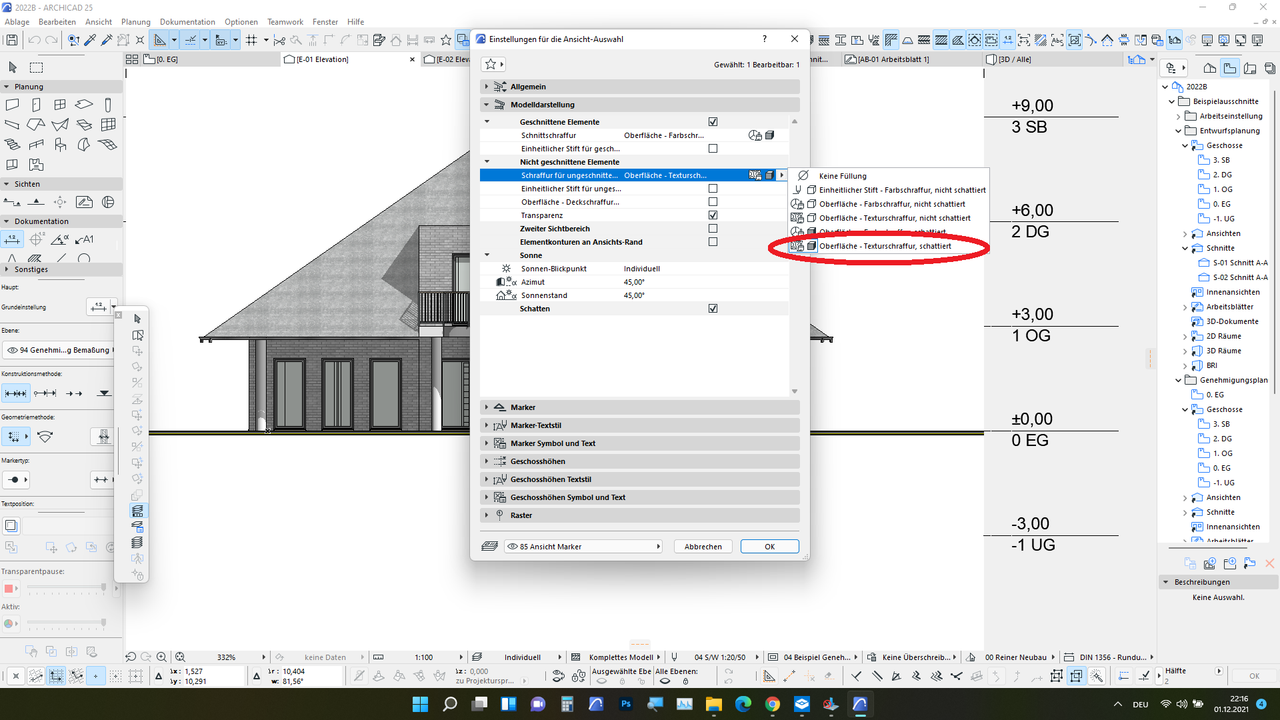Image resolution: width=1280 pixels, height=720 pixels.
Task: Uncheck the Transparenz option
Action: point(712,214)
